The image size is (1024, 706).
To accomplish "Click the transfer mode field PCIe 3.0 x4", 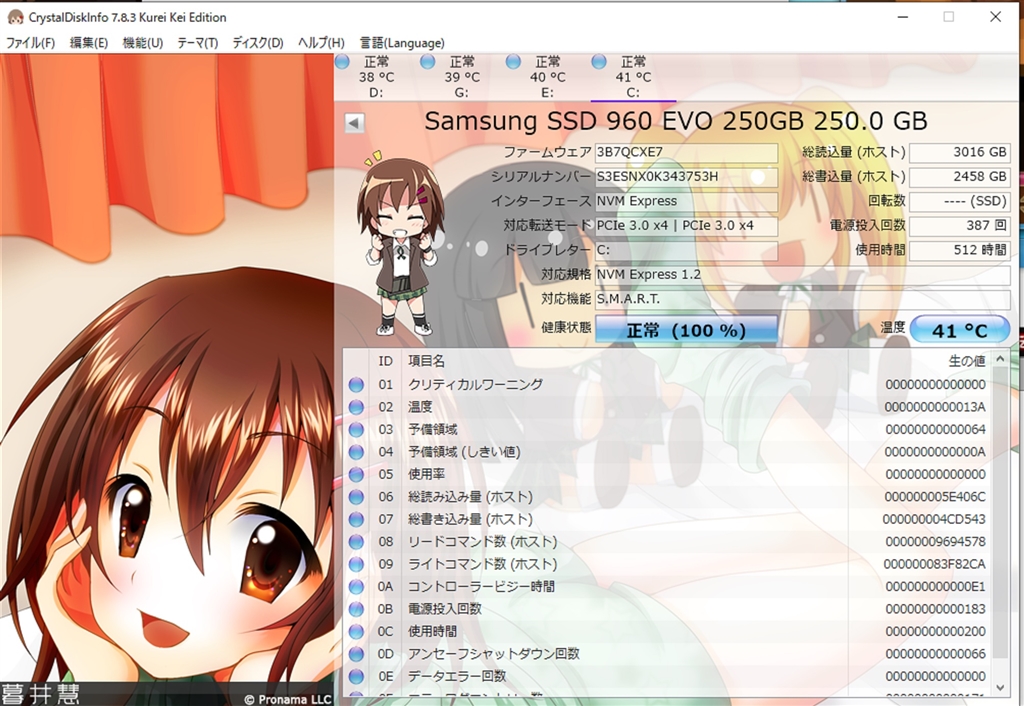I will [x=686, y=225].
